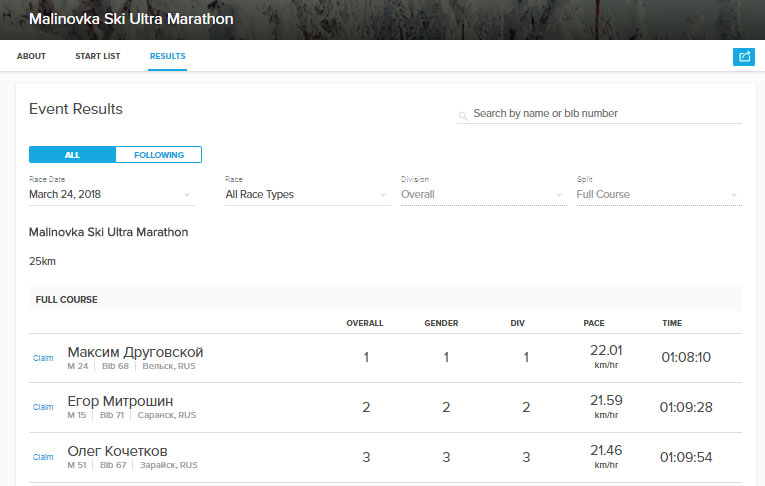Open Олег Кочетков's athlete entry
The image size is (765, 486).
[x=117, y=451]
